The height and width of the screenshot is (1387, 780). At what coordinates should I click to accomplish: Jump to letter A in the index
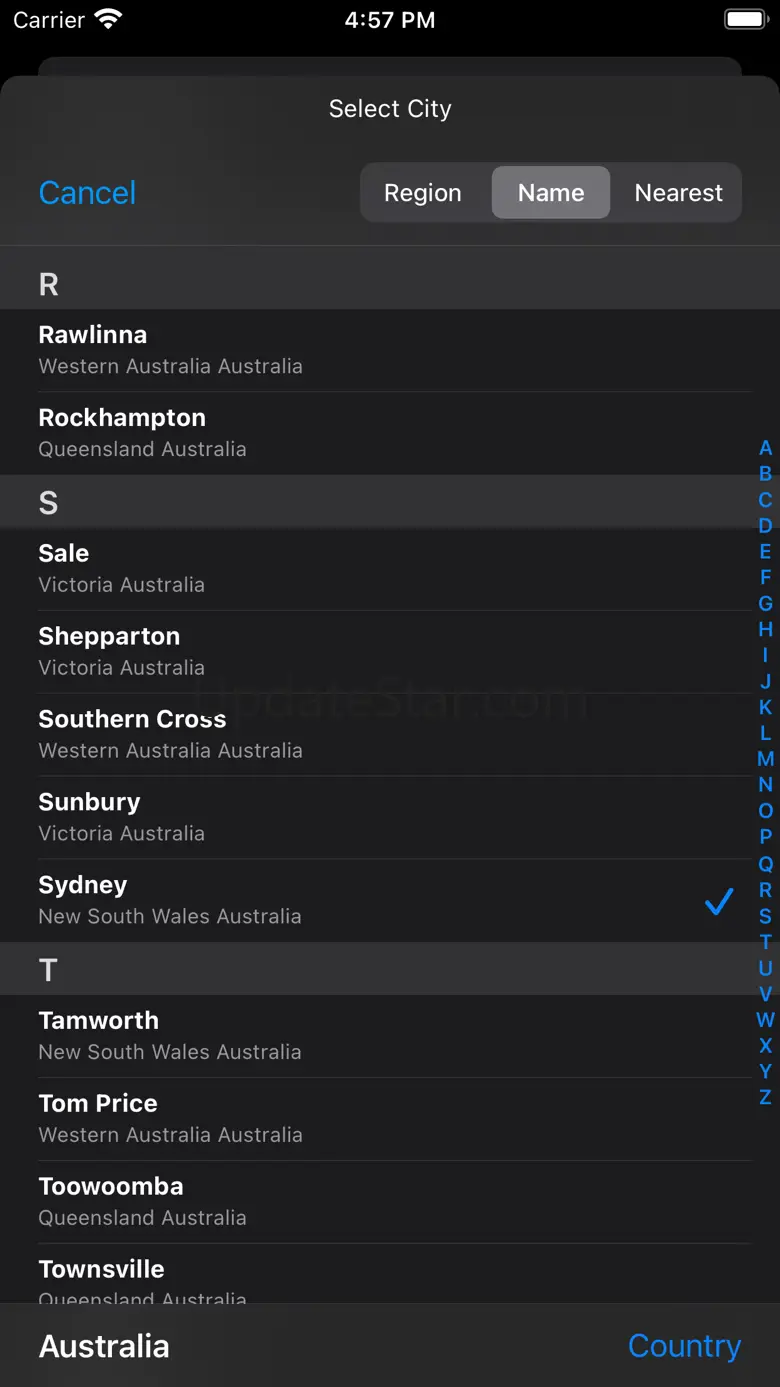click(765, 448)
